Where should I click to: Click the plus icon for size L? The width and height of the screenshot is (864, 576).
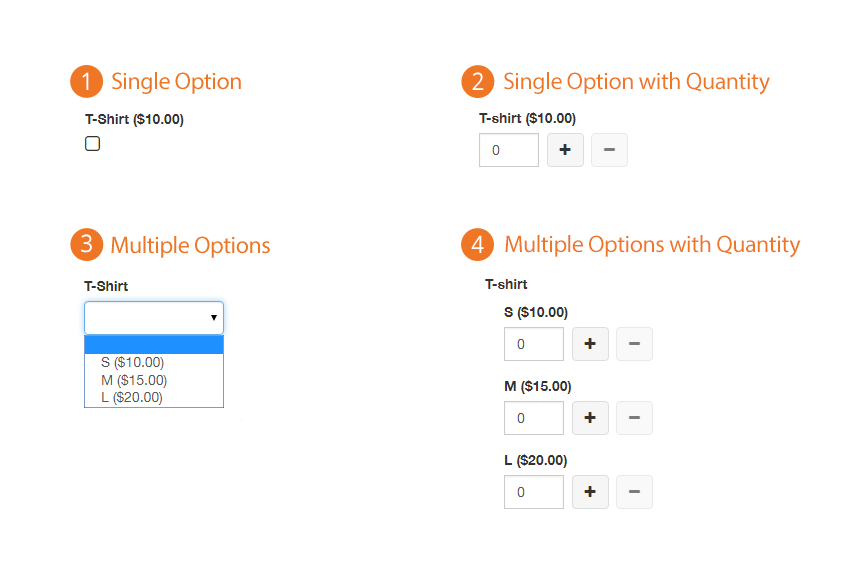tap(590, 492)
